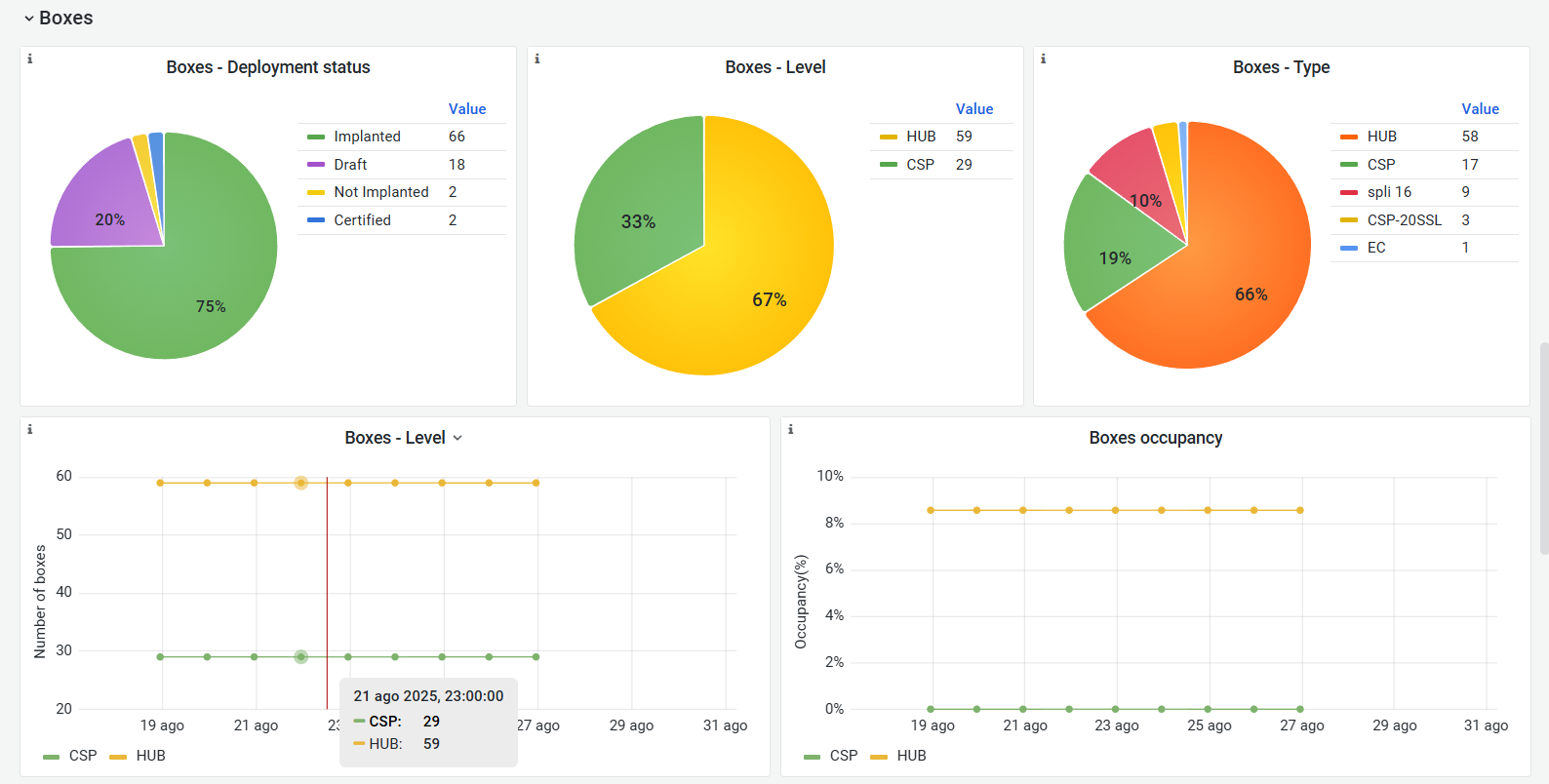Open info icon of Deployment status panel
This screenshot has width=1549, height=784.
30,59
